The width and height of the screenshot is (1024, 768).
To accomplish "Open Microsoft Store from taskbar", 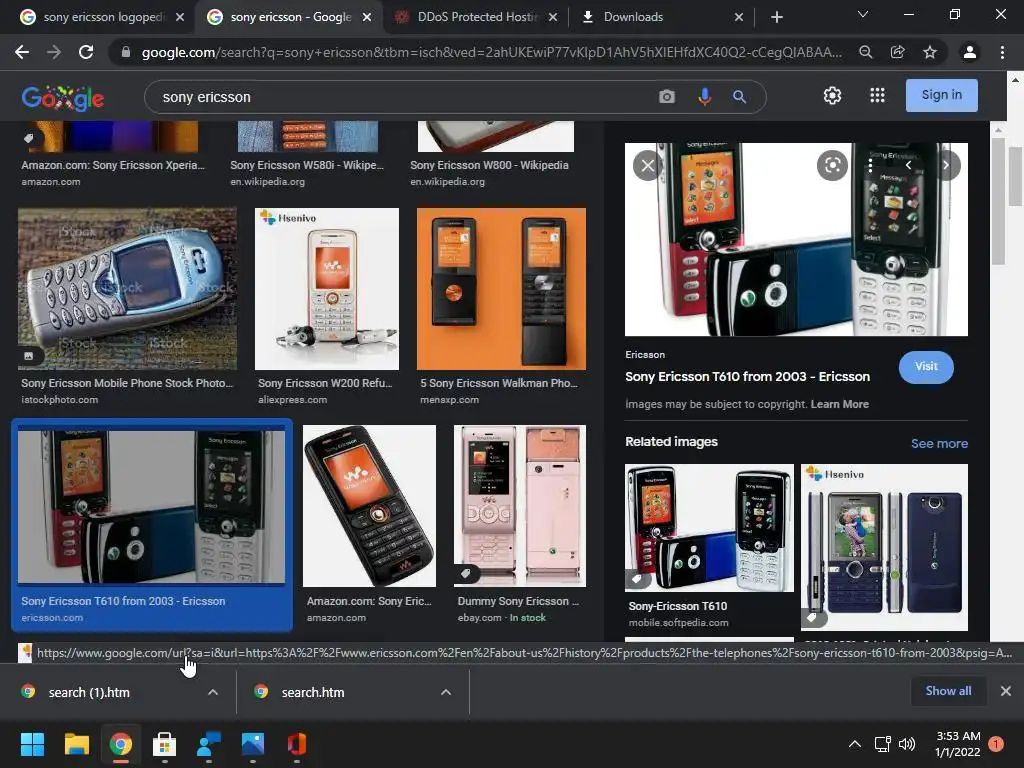I will tap(165, 744).
